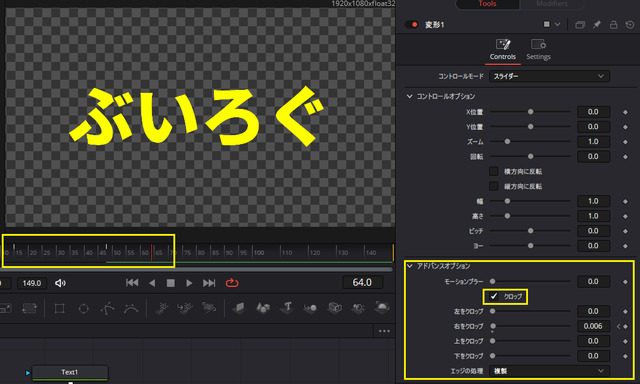Click the node color square for 変形1
The image size is (640, 384).
point(547,24)
